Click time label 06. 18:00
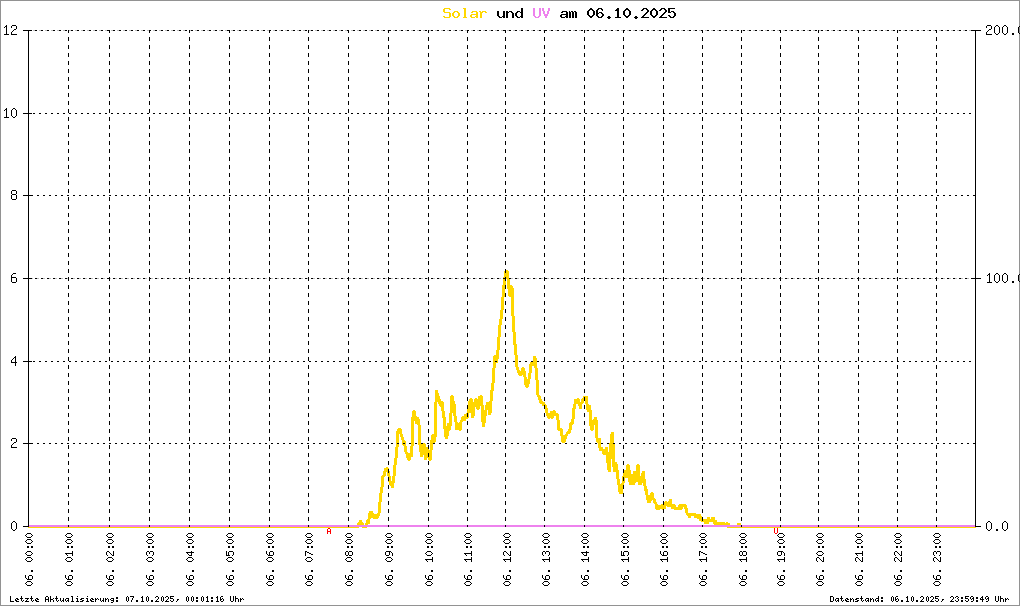Image resolution: width=1020 pixels, height=606 pixels. [742, 559]
